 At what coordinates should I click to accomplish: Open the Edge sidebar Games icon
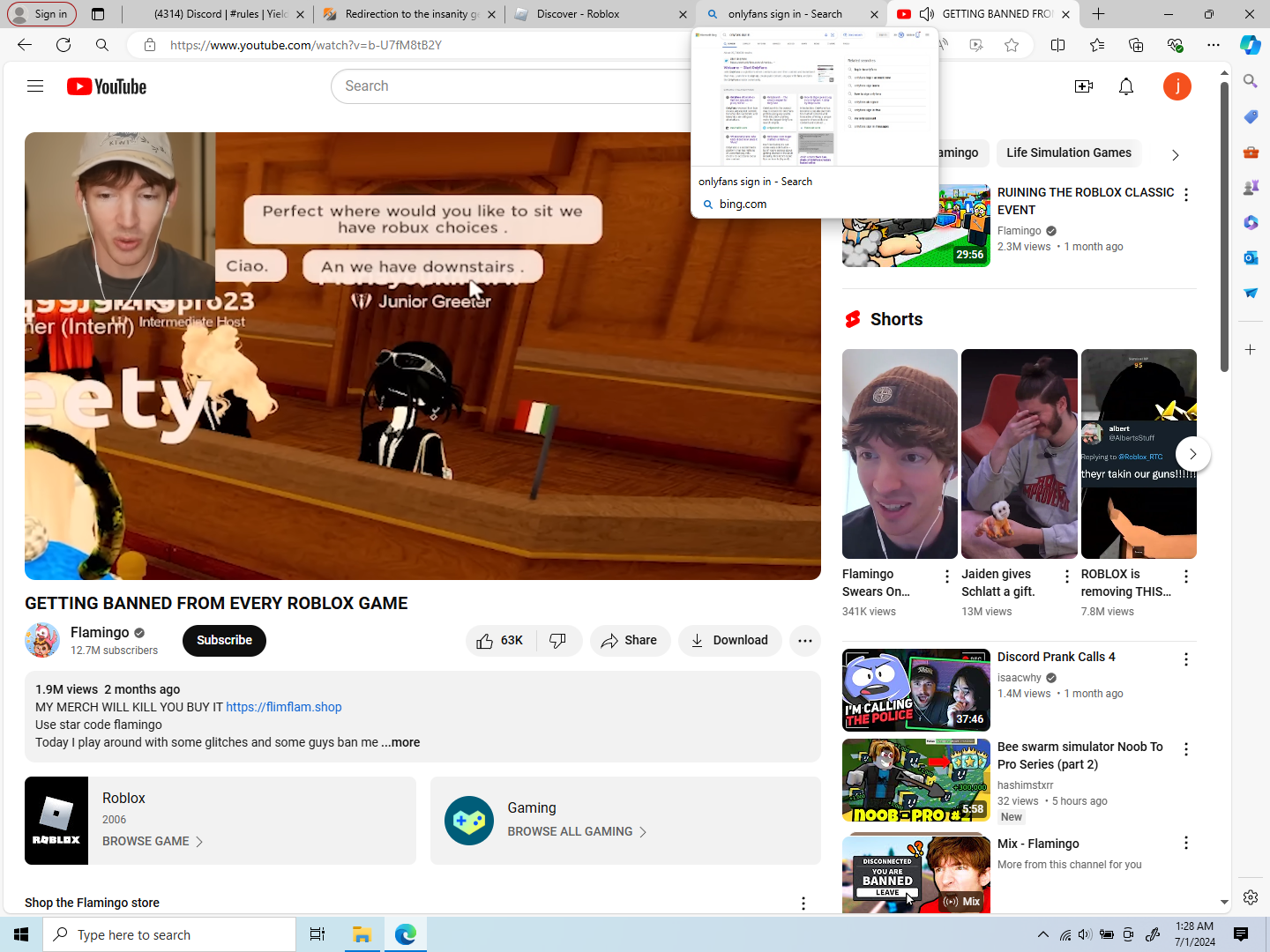tap(1251, 187)
